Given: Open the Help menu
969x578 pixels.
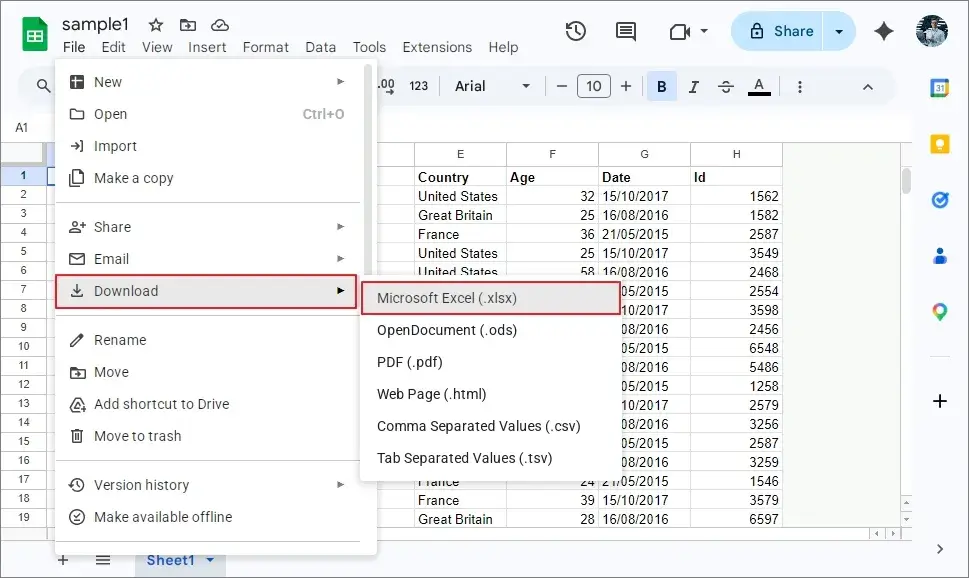Looking at the screenshot, I should click(503, 47).
